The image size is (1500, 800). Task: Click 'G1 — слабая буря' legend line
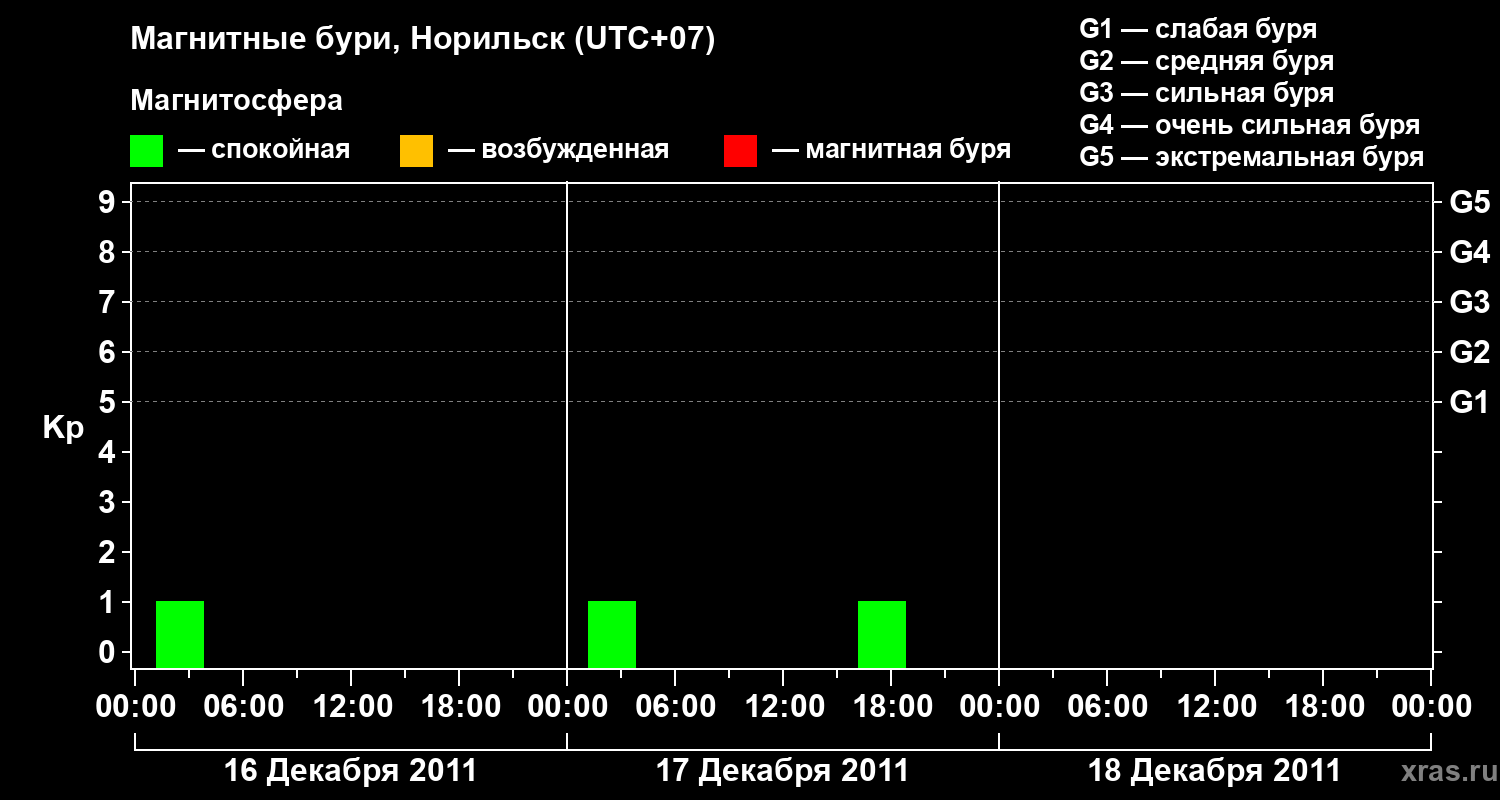coord(1198,29)
